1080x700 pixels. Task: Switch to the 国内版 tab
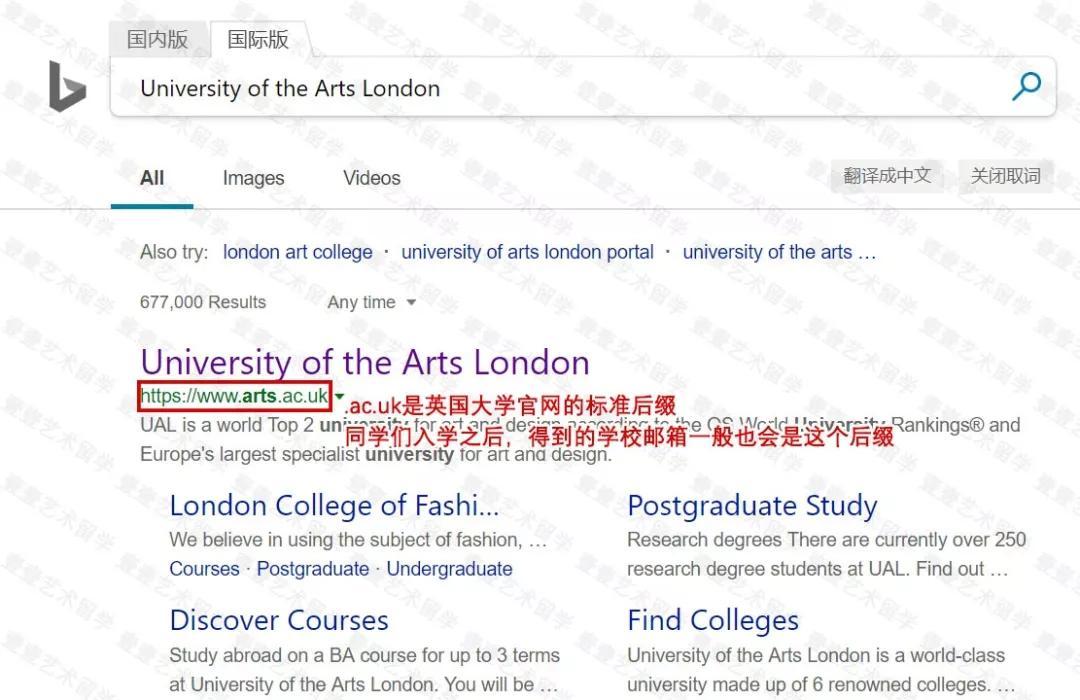[x=157, y=39]
